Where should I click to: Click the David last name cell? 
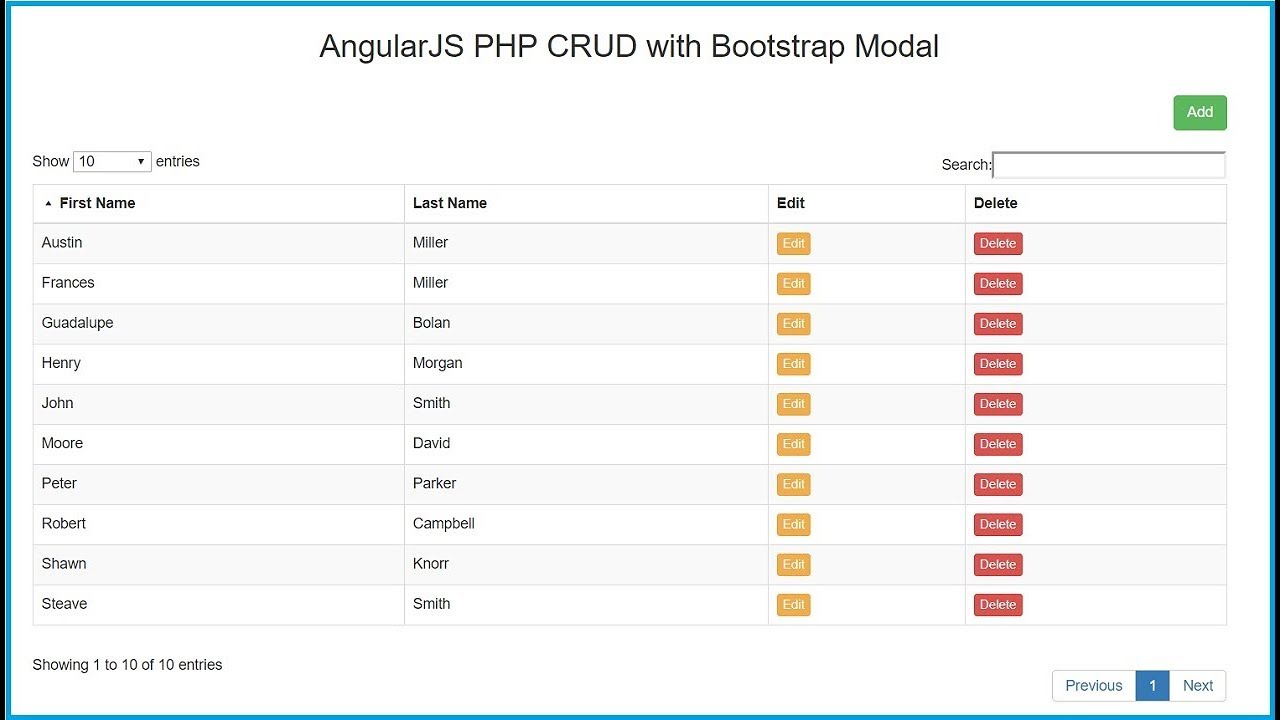click(x=586, y=443)
